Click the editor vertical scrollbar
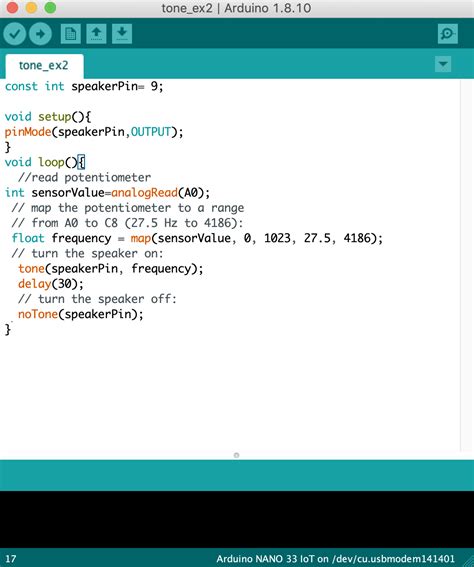The image size is (474, 567). 466,266
